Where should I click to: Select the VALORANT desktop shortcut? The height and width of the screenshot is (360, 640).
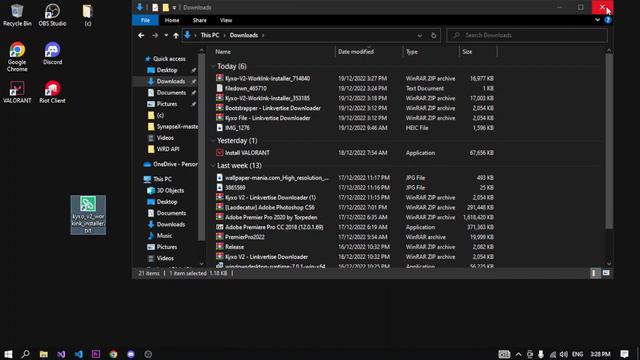(17, 92)
